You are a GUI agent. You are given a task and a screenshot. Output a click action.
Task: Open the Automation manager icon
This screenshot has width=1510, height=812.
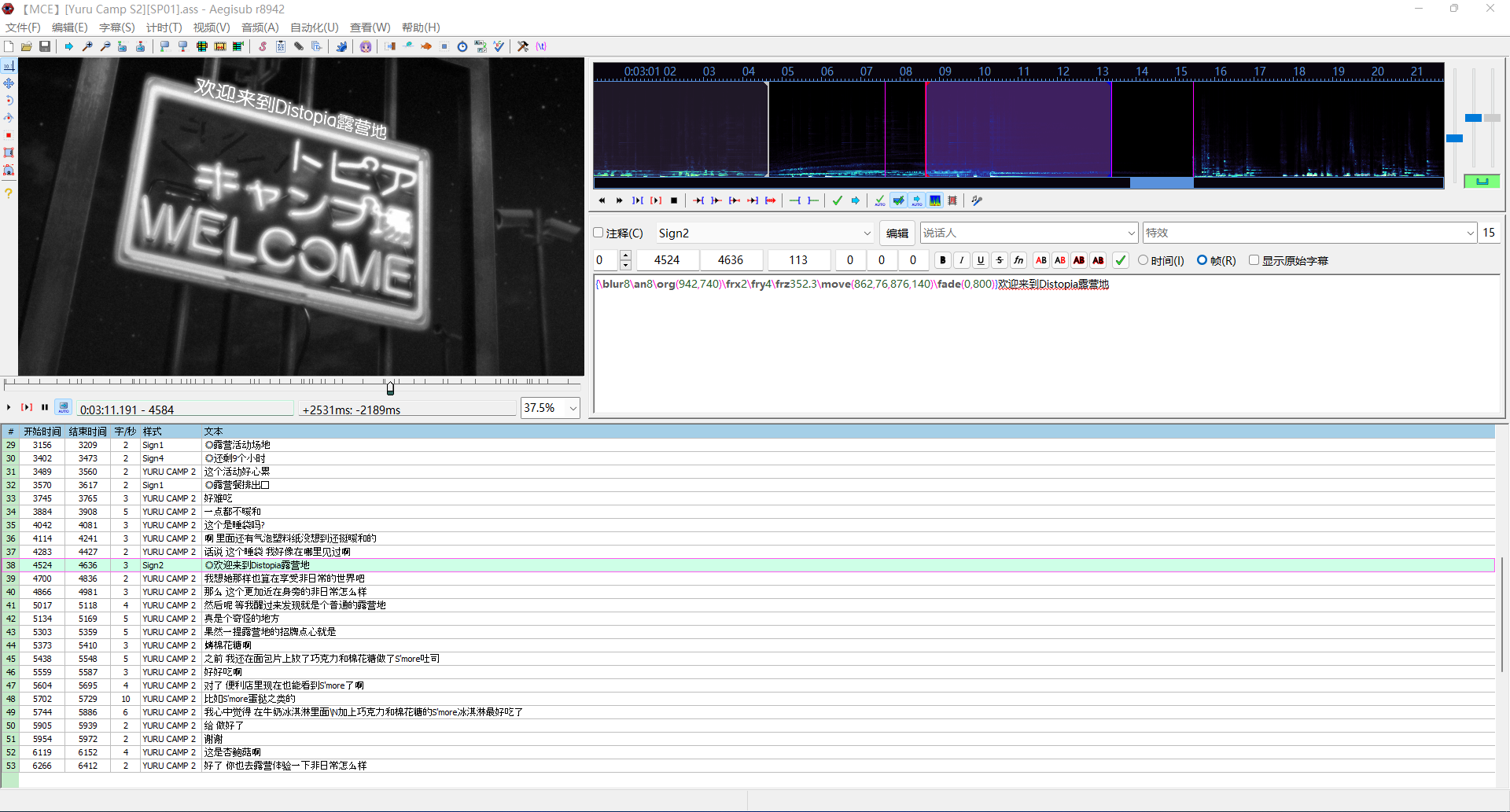tap(341, 46)
